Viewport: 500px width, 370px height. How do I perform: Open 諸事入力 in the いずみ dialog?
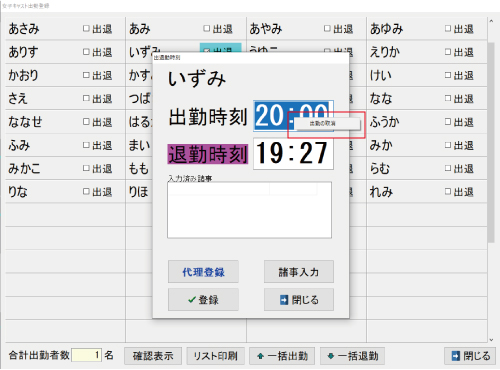pyautogui.click(x=299, y=272)
